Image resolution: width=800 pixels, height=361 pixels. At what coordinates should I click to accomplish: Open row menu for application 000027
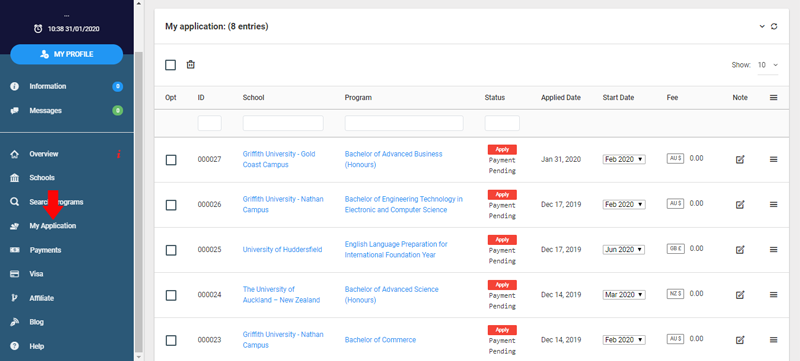point(773,159)
